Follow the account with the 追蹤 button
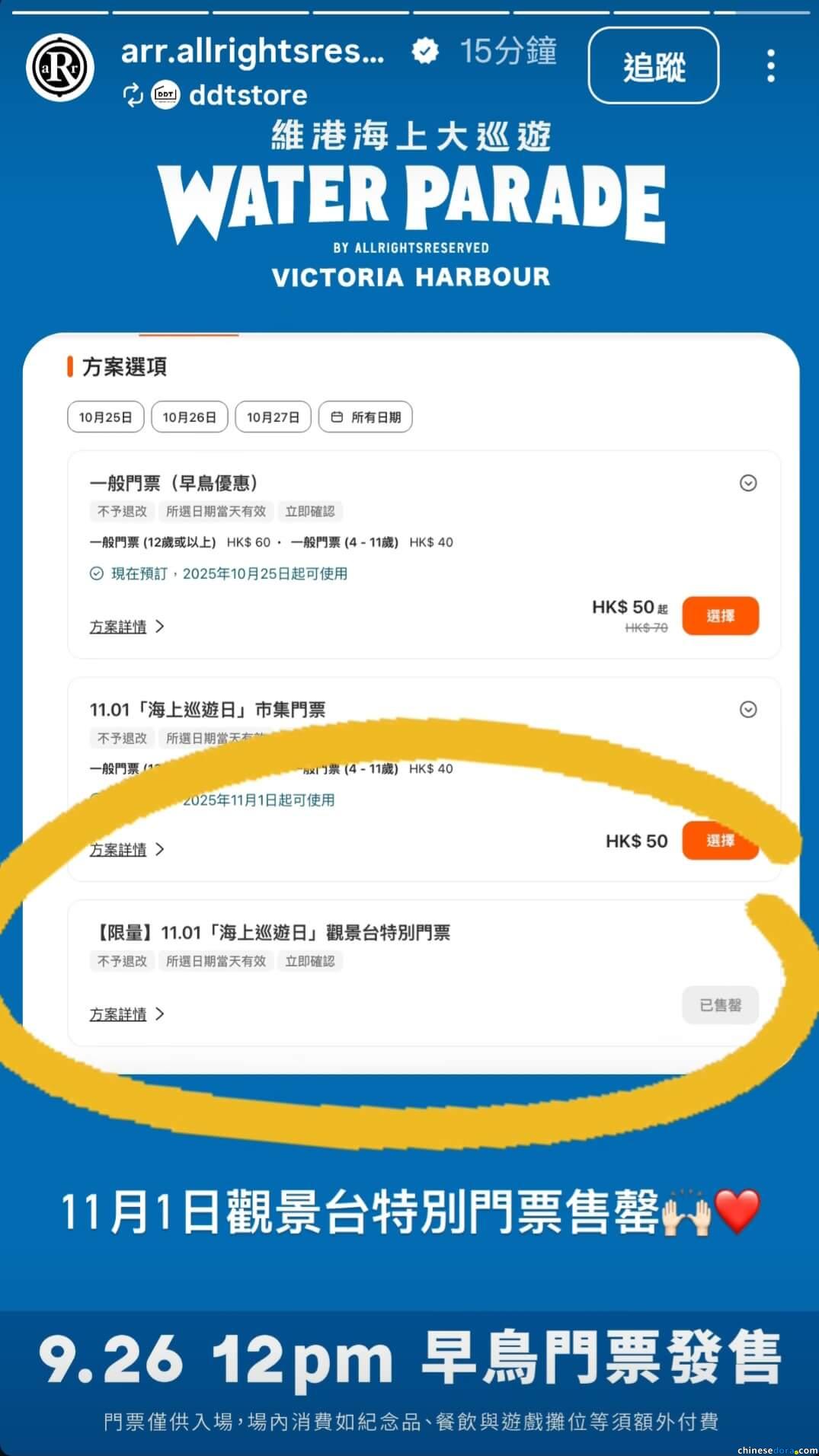This screenshot has height=1456, width=819. click(654, 65)
